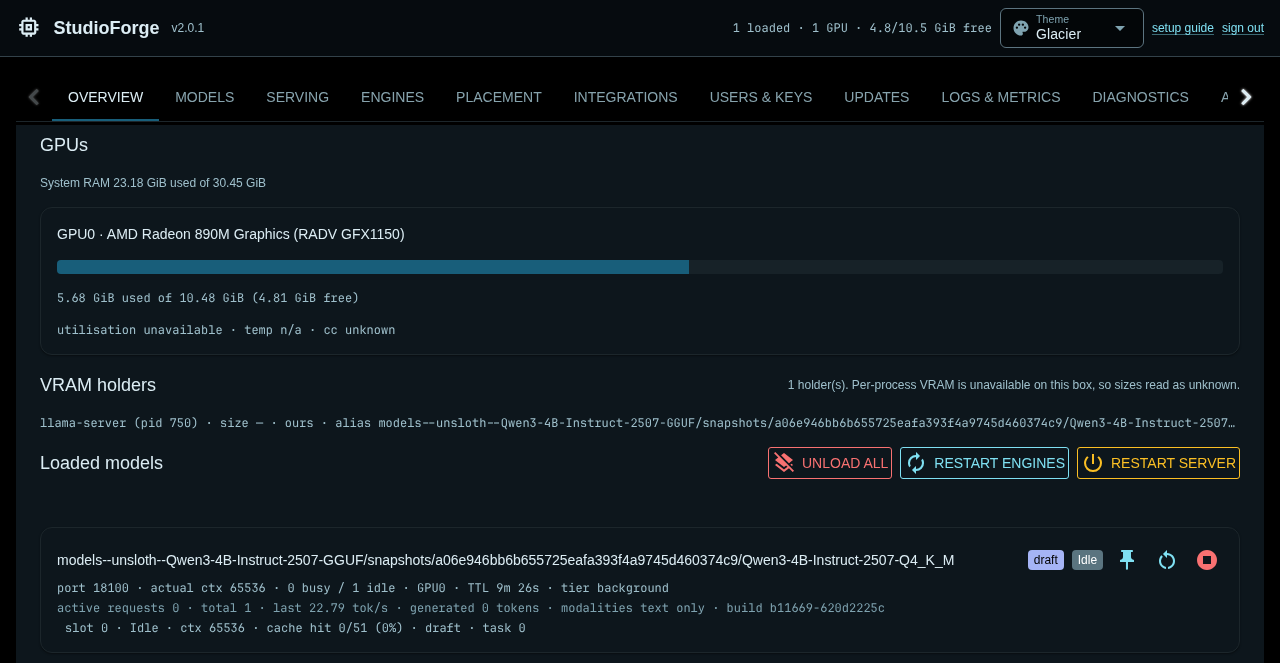The image size is (1280, 663).
Task: Click the draft badge on model row
Action: point(1046,560)
